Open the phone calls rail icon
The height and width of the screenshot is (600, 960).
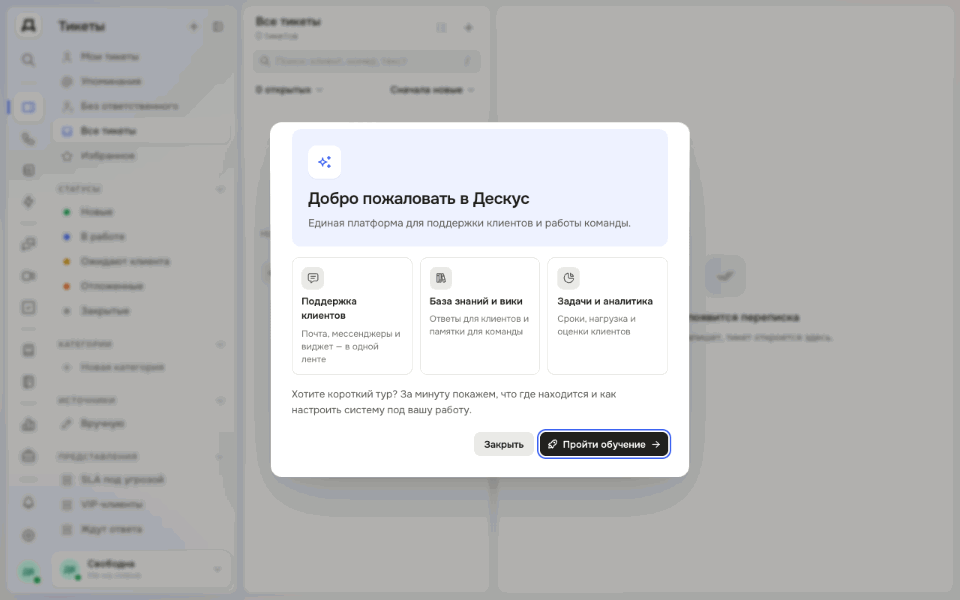tap(28, 139)
